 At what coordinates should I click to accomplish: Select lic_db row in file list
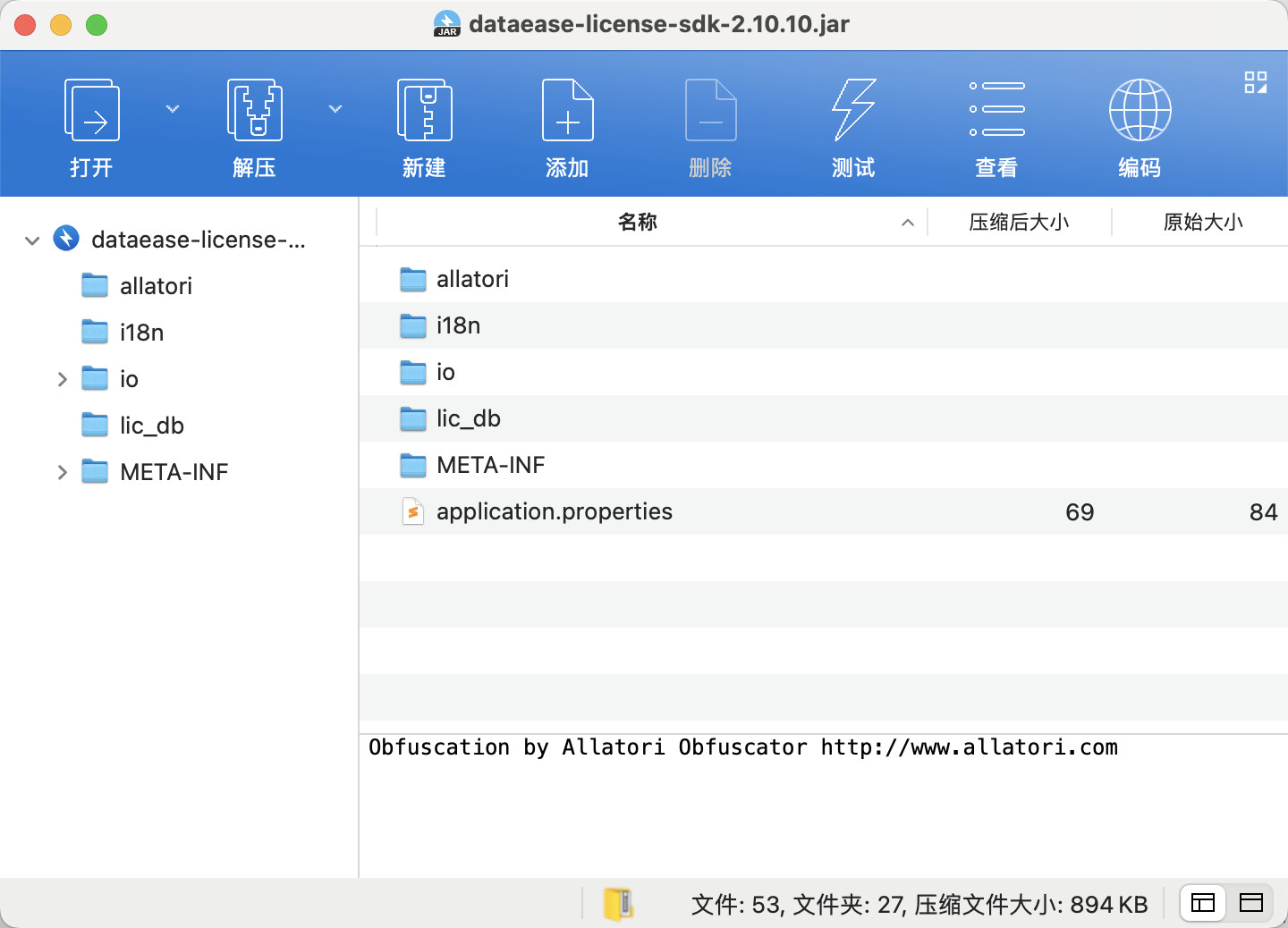824,418
